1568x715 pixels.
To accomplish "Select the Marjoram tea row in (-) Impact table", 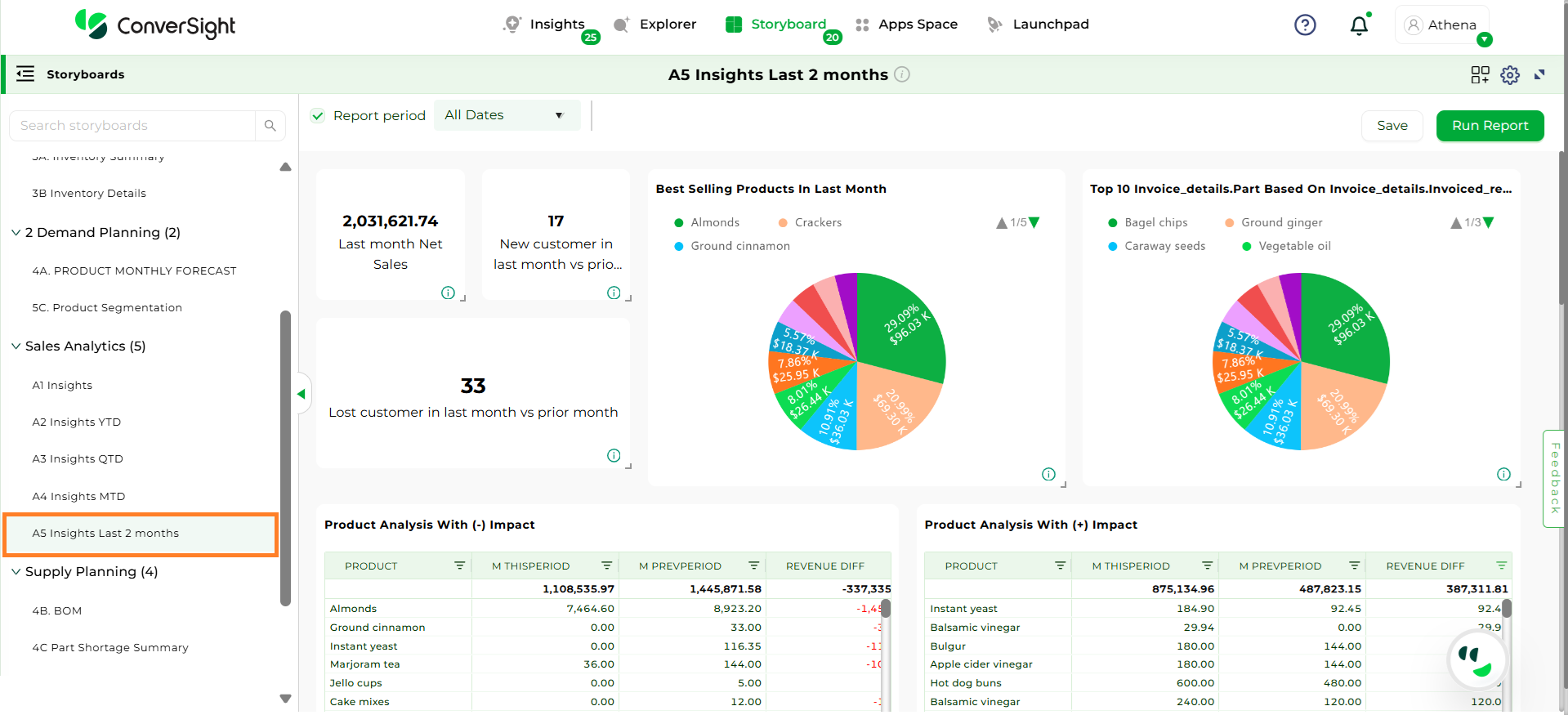I will coord(603,664).
